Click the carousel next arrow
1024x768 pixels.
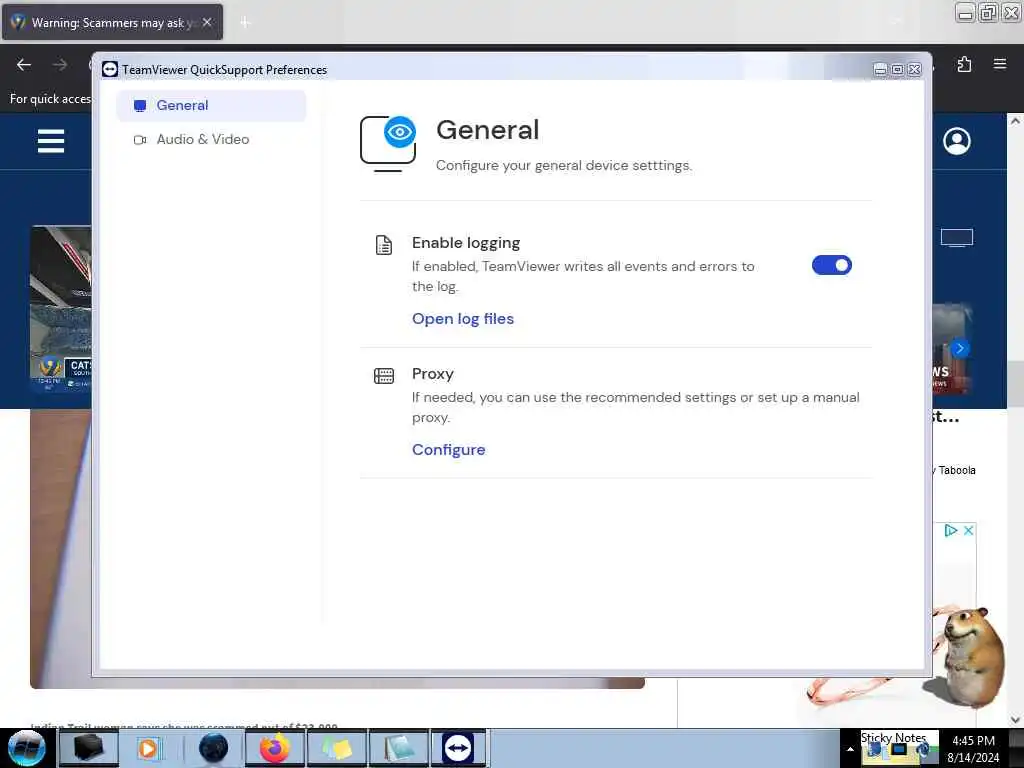(959, 348)
